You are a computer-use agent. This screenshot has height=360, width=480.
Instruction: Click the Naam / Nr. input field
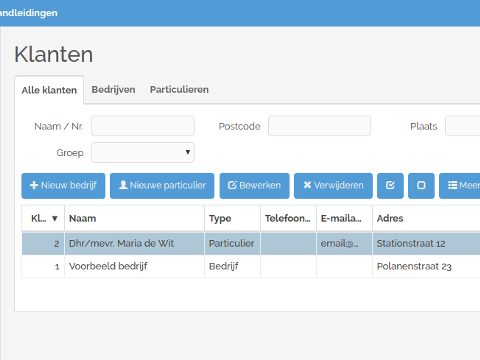coord(143,126)
